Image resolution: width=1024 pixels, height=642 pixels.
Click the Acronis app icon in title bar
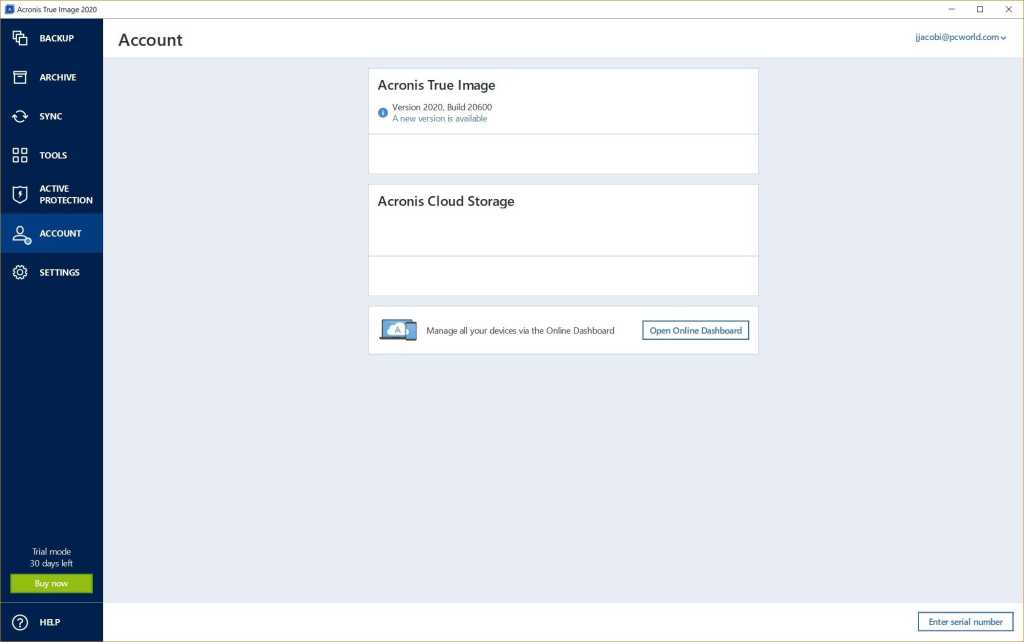pyautogui.click(x=9, y=9)
